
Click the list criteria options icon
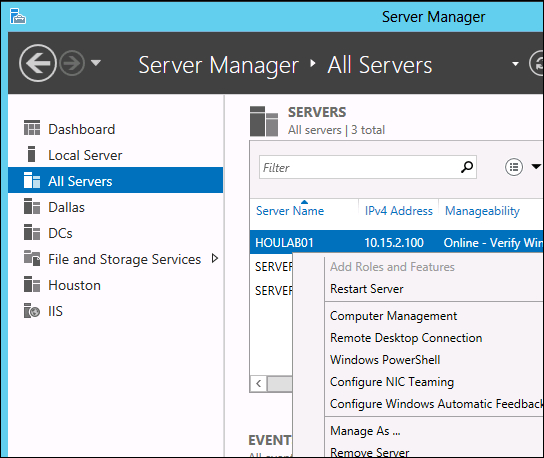pos(514,167)
